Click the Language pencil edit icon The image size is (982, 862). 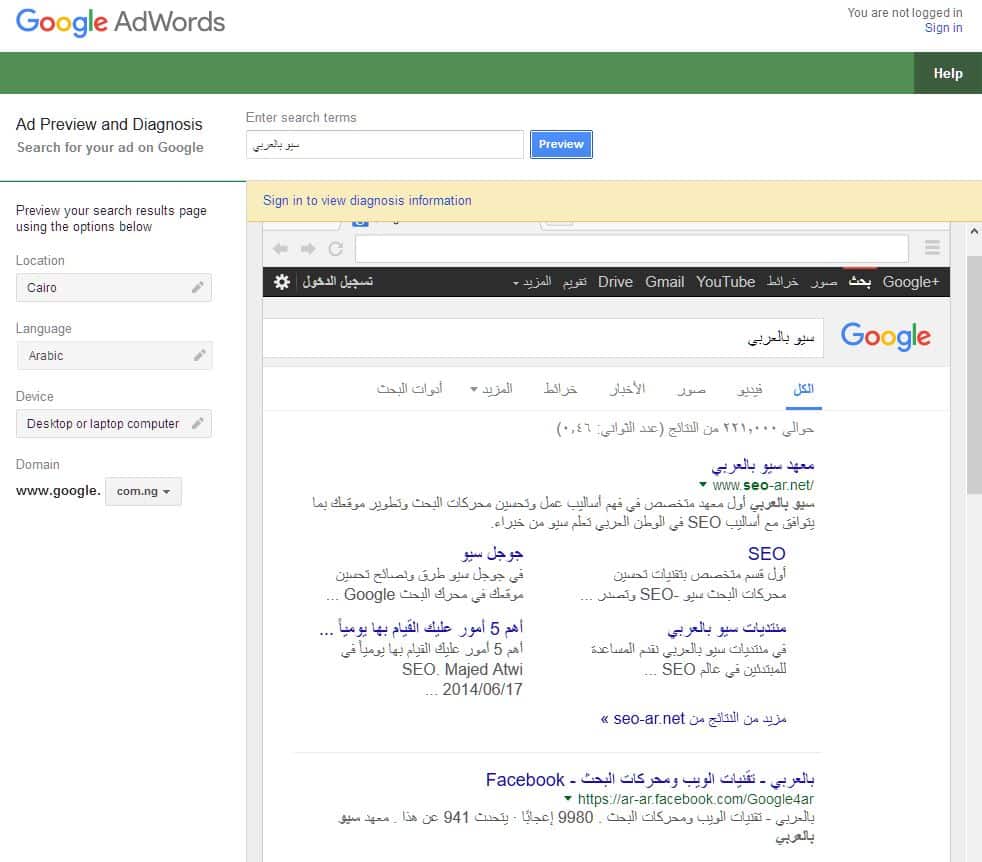coord(199,355)
